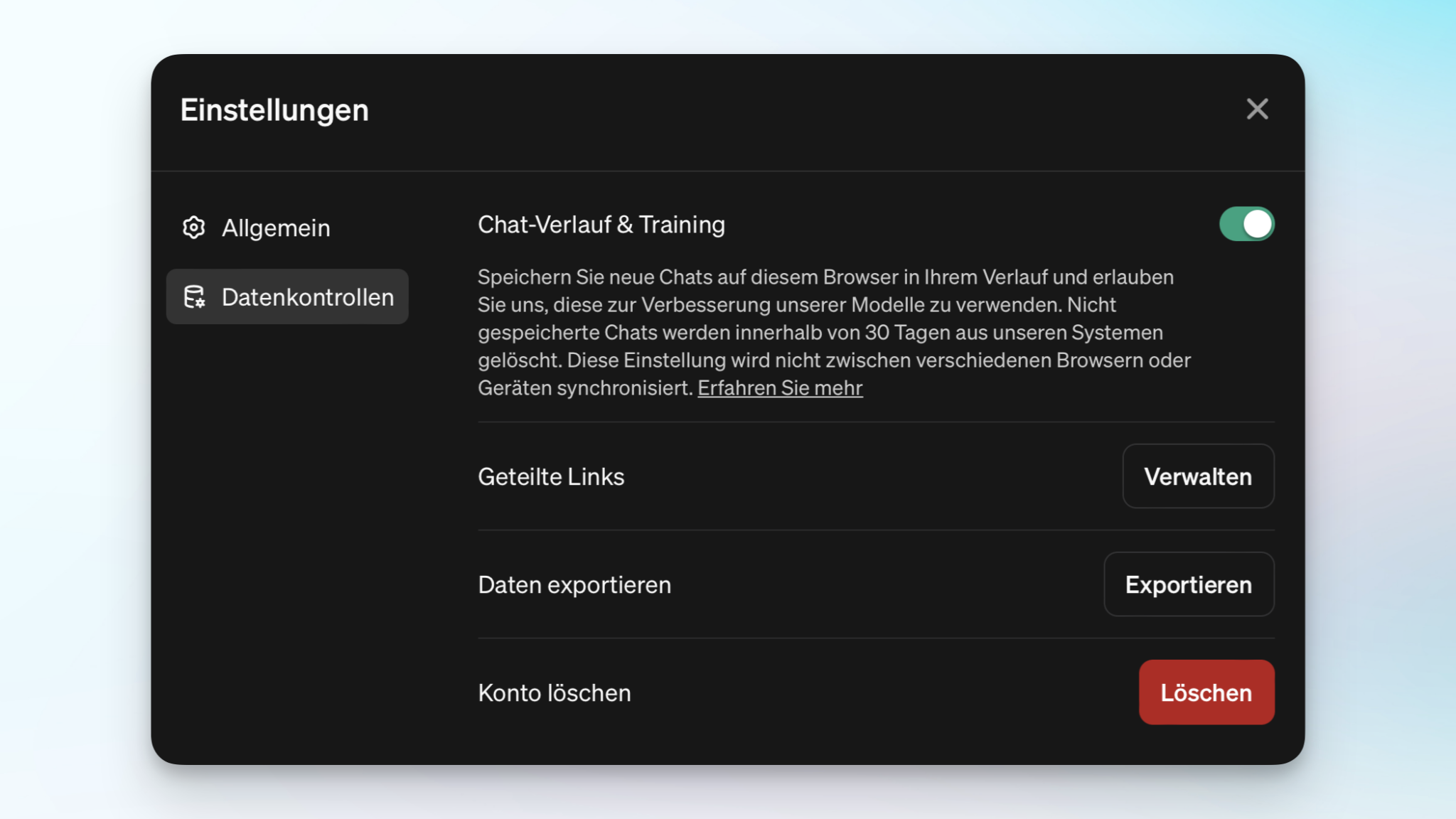Click the Geteilte Links row label
This screenshot has height=819, width=1456.
(551, 476)
